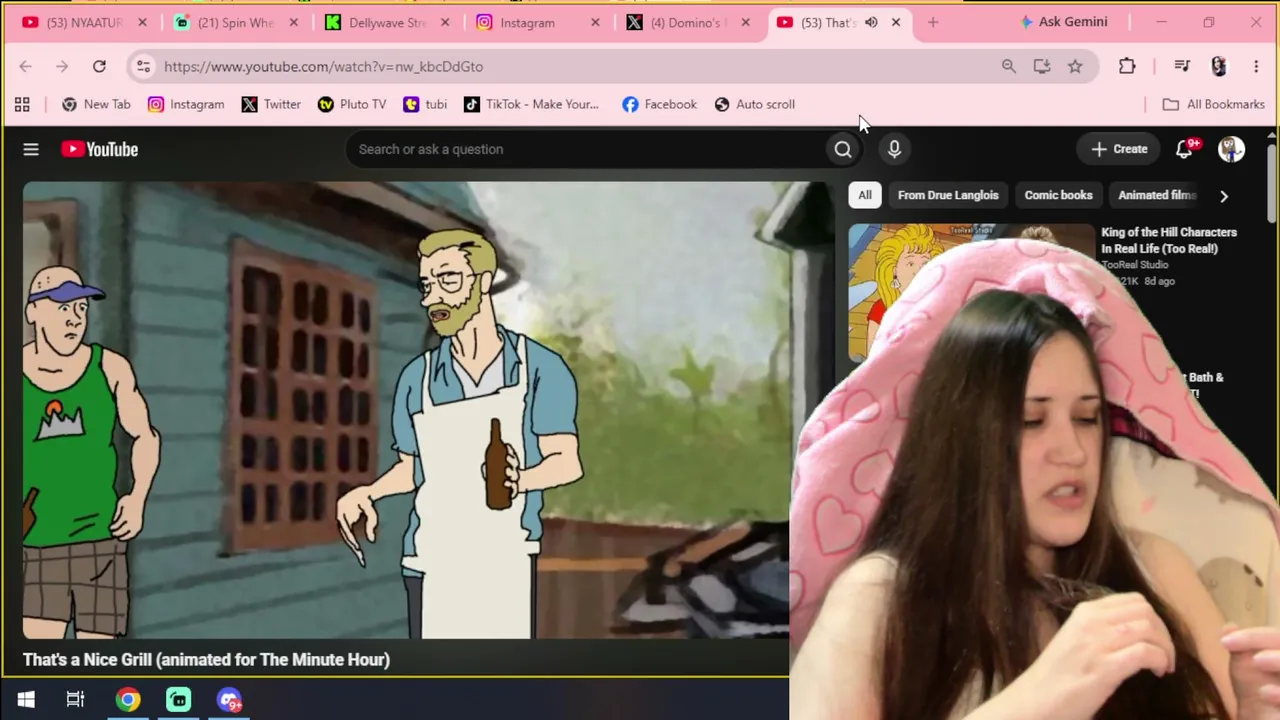Close the Instagram tab
This screenshot has height=720, width=1280.
pos(595,22)
